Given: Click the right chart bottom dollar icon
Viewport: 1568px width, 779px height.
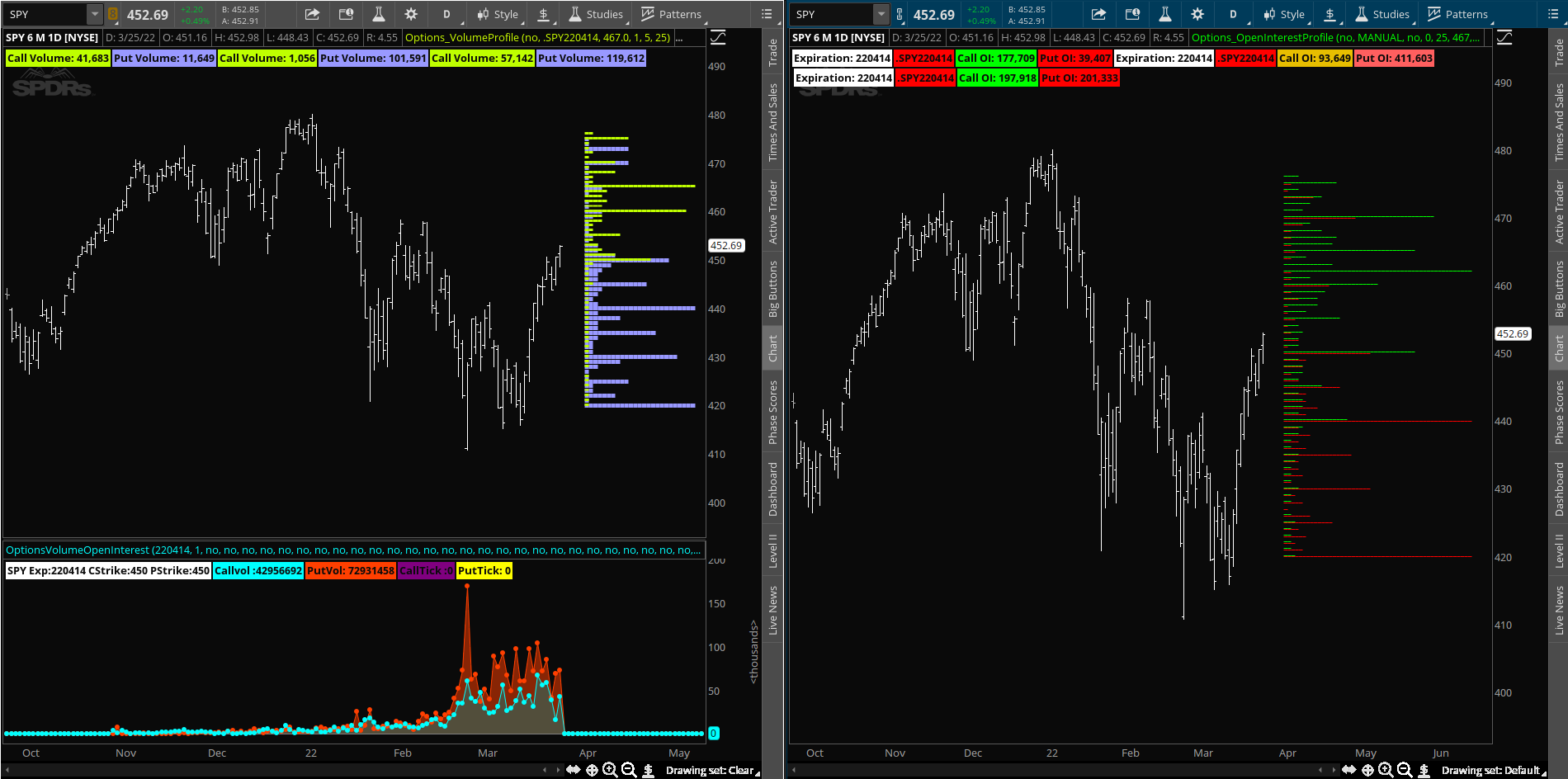Looking at the screenshot, I should click(x=1424, y=770).
